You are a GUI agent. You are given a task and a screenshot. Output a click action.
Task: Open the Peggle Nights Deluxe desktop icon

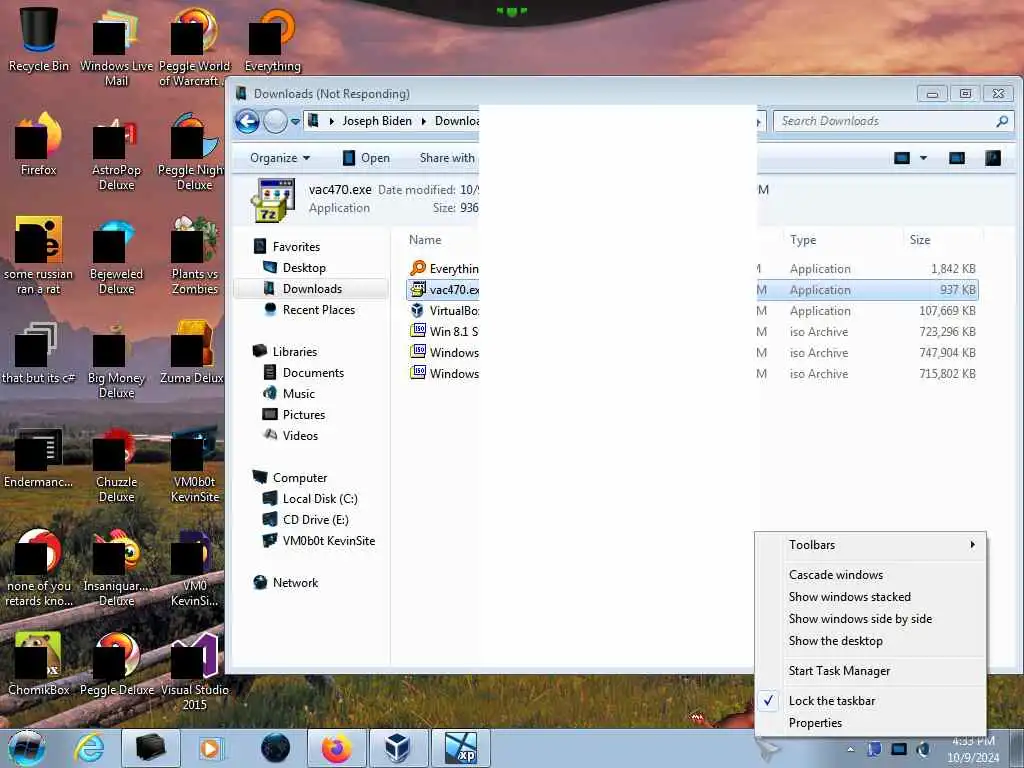(x=191, y=152)
